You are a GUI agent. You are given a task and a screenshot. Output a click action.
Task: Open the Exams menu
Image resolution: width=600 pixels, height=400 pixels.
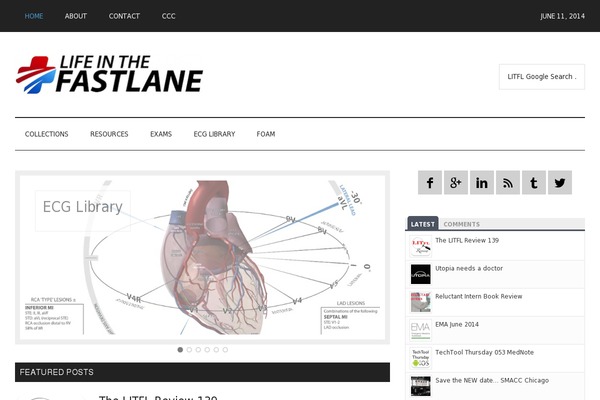coord(161,134)
